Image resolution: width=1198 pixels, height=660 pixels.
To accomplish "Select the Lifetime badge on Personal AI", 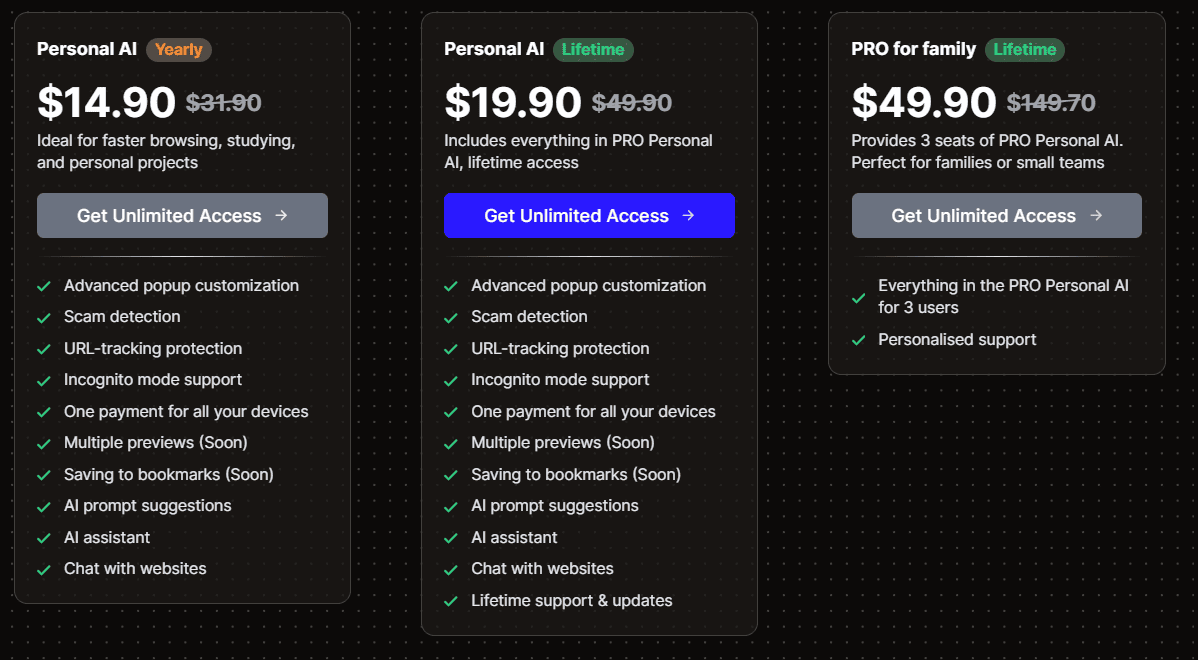I will (593, 48).
